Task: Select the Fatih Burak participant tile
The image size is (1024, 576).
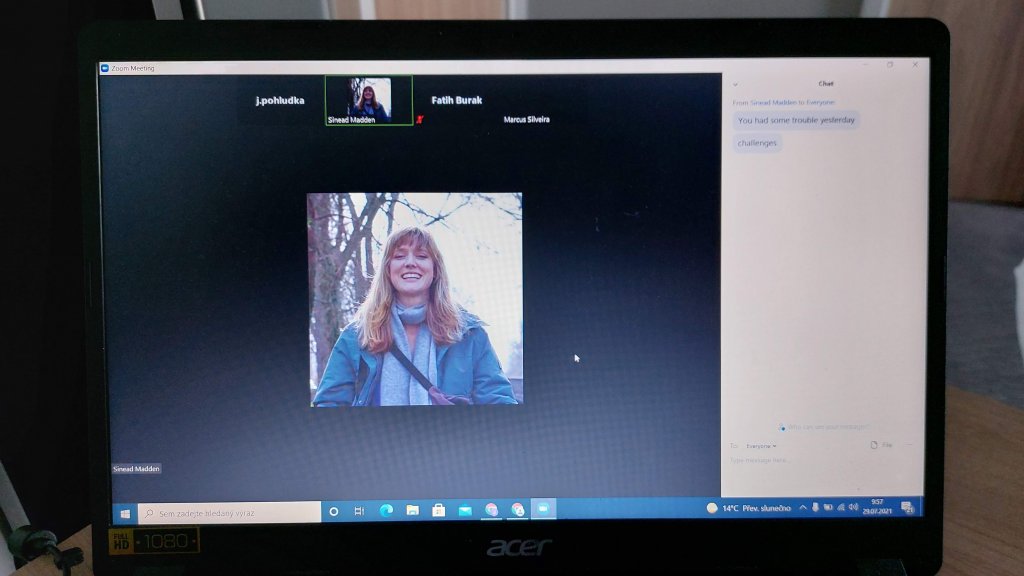Action: tap(456, 100)
